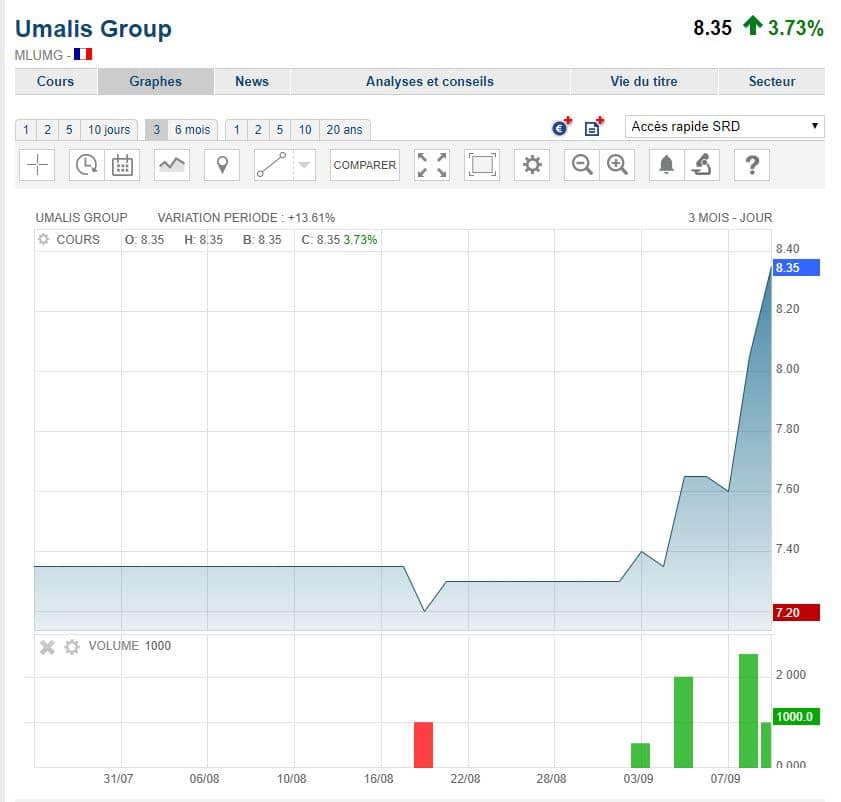Toggle fullscreen frame icon
This screenshot has width=841, height=802.
[x=482, y=165]
